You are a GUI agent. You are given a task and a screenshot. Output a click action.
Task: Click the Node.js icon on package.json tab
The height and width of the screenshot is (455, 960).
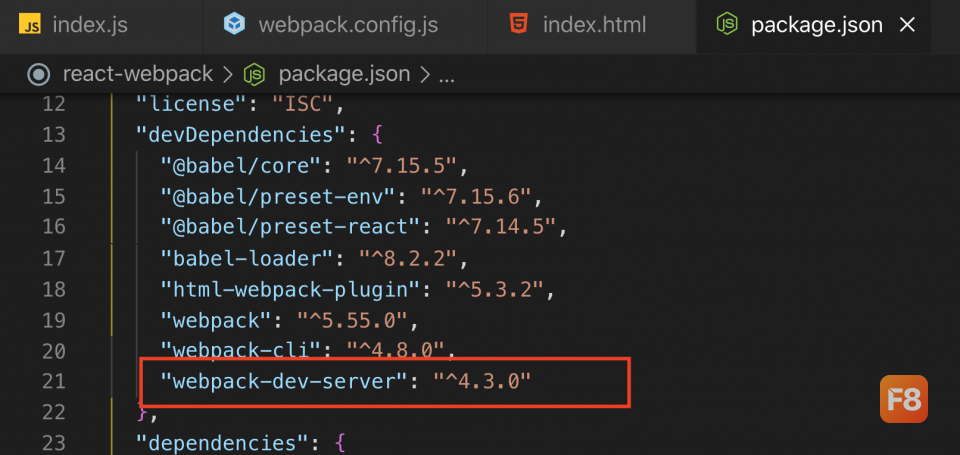point(727,24)
